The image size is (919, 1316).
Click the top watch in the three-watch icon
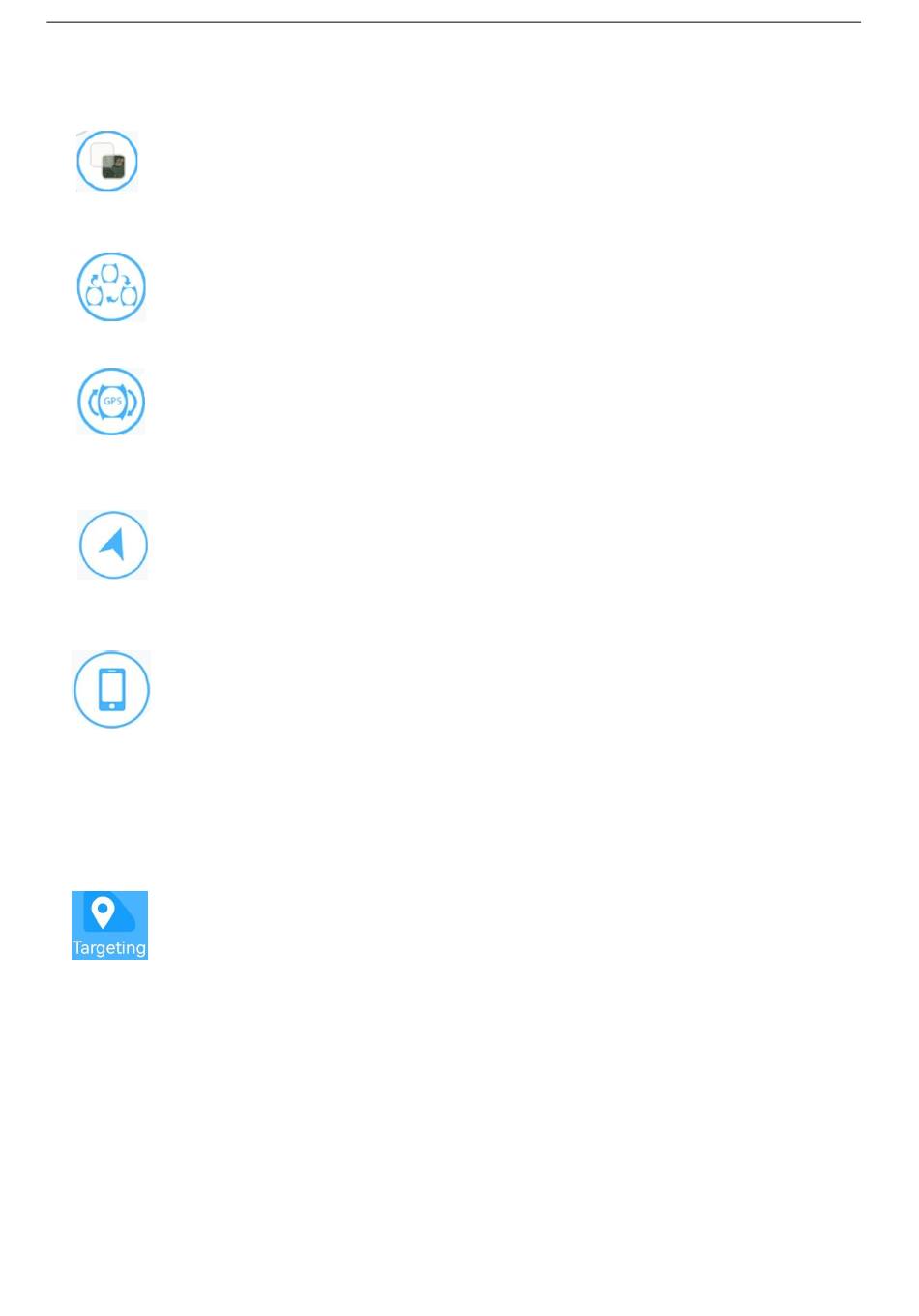110,273
